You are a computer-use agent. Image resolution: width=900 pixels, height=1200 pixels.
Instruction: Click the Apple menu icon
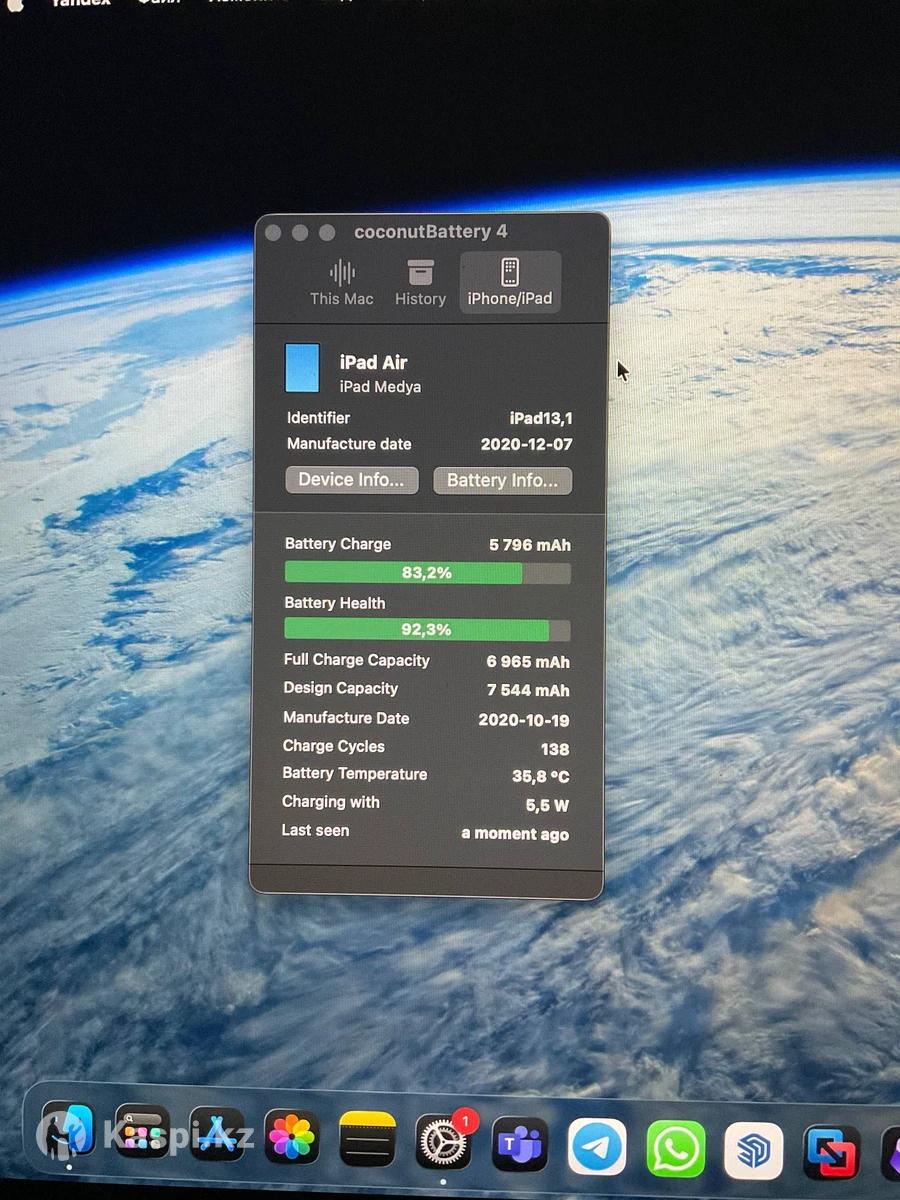tap(15, 4)
